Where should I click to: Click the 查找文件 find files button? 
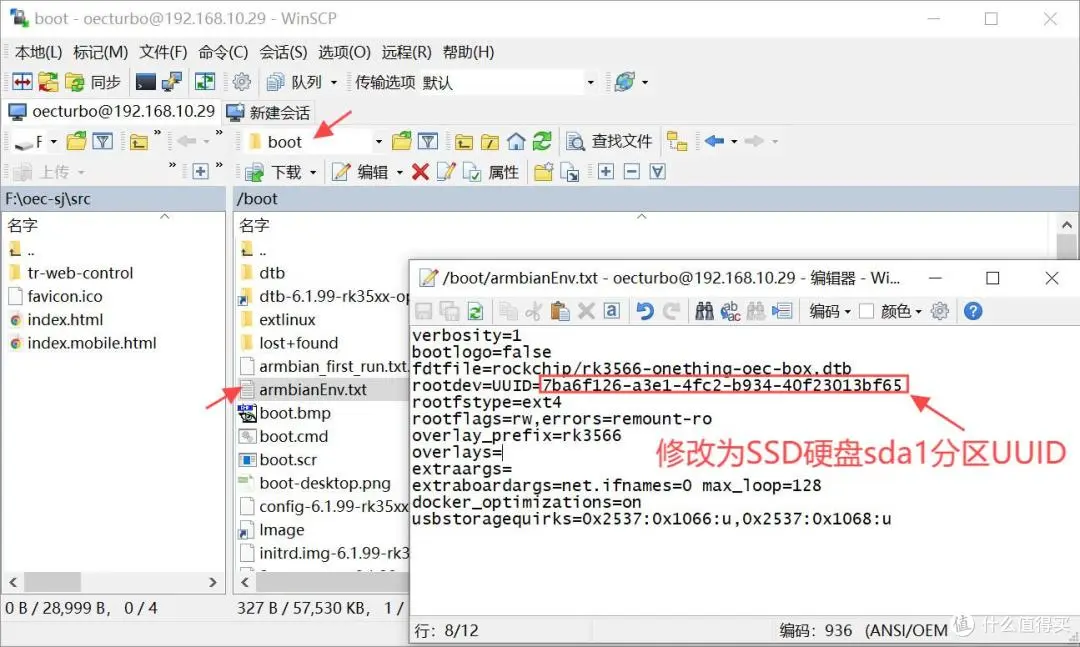609,141
